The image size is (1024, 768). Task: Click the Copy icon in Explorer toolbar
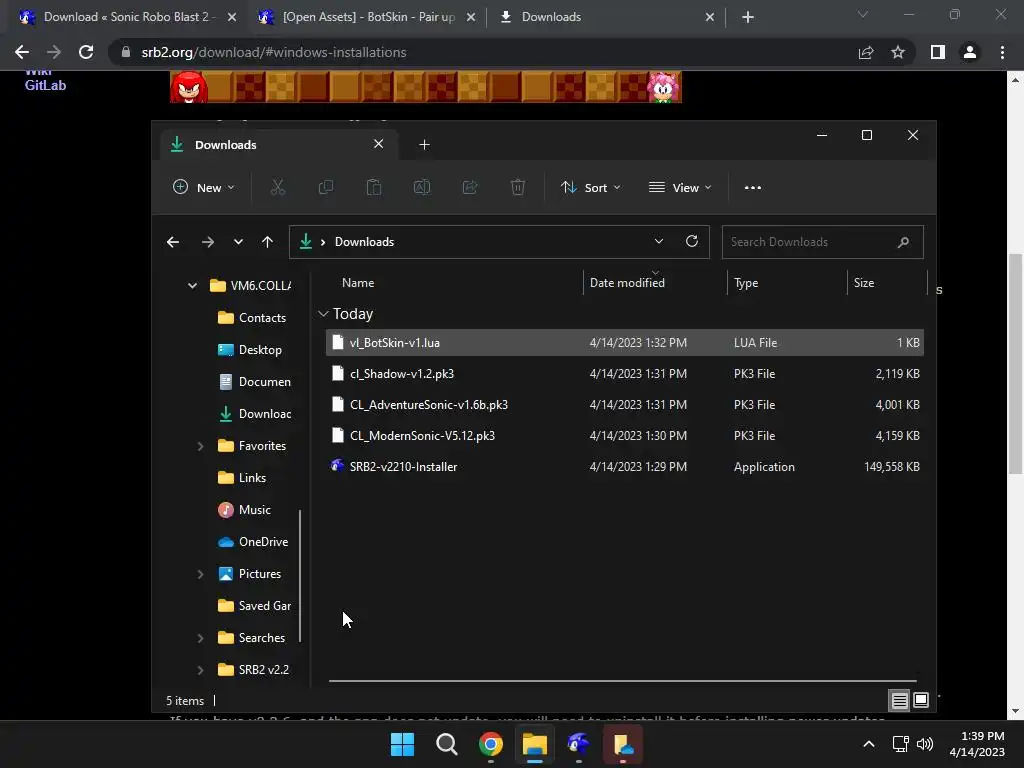325,187
